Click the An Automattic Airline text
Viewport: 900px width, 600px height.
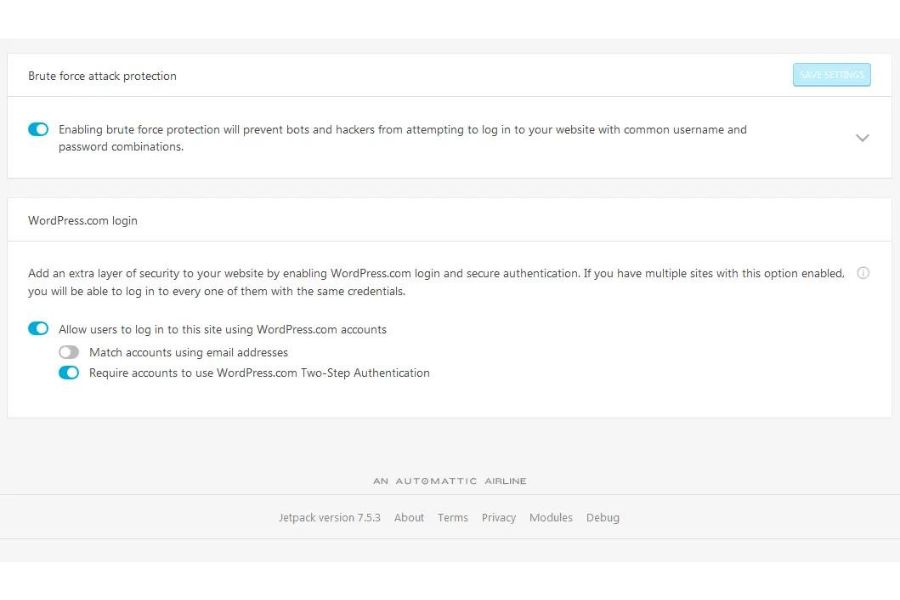pyautogui.click(x=450, y=481)
